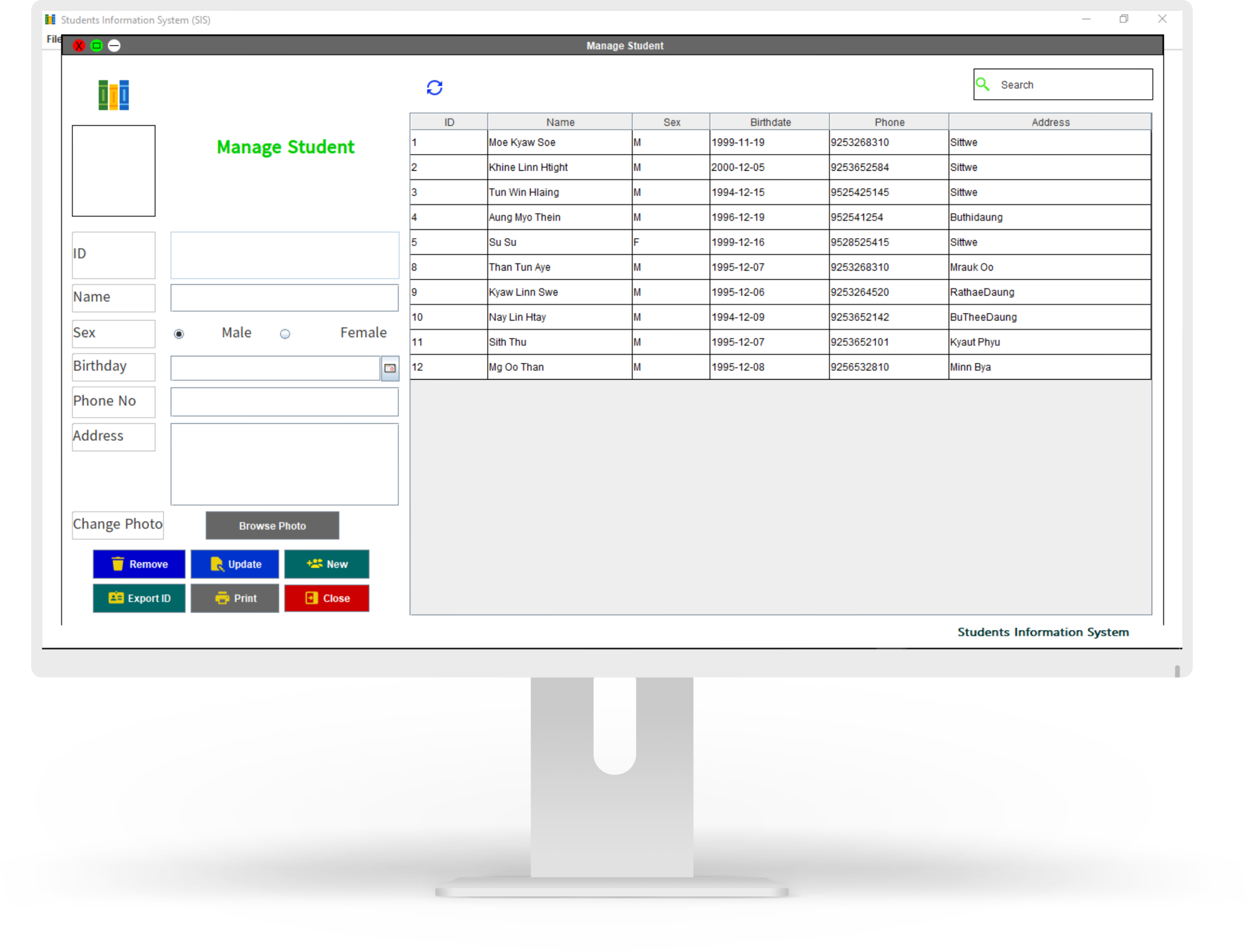
Task: Click the green New student button
Action: [326, 564]
